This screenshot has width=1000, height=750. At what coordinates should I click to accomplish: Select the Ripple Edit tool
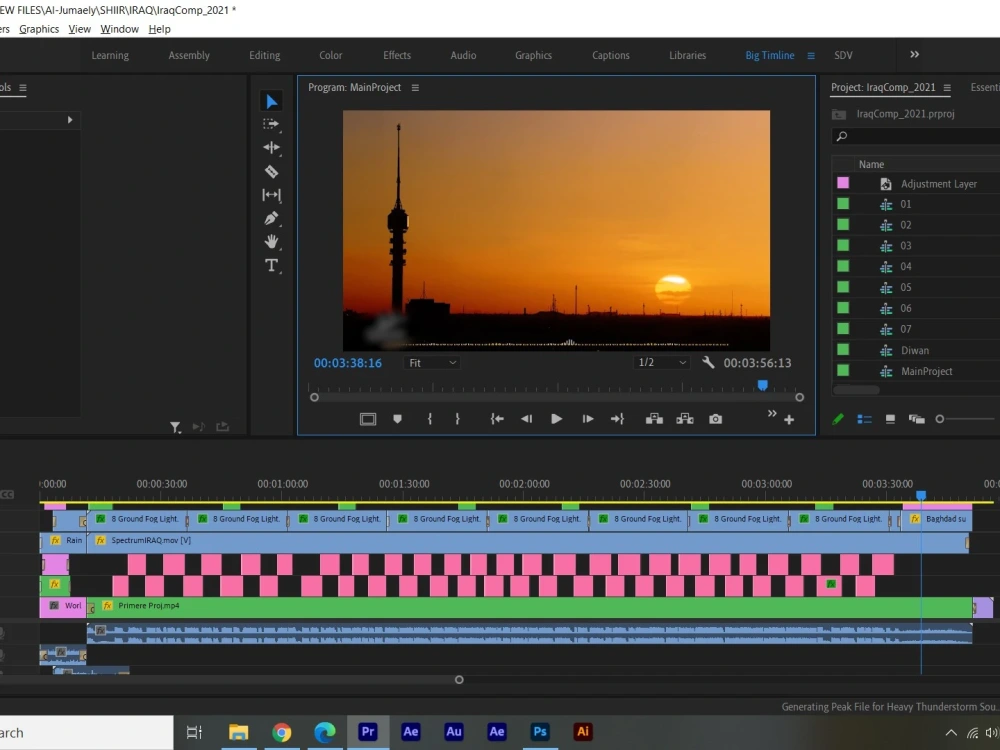point(272,148)
